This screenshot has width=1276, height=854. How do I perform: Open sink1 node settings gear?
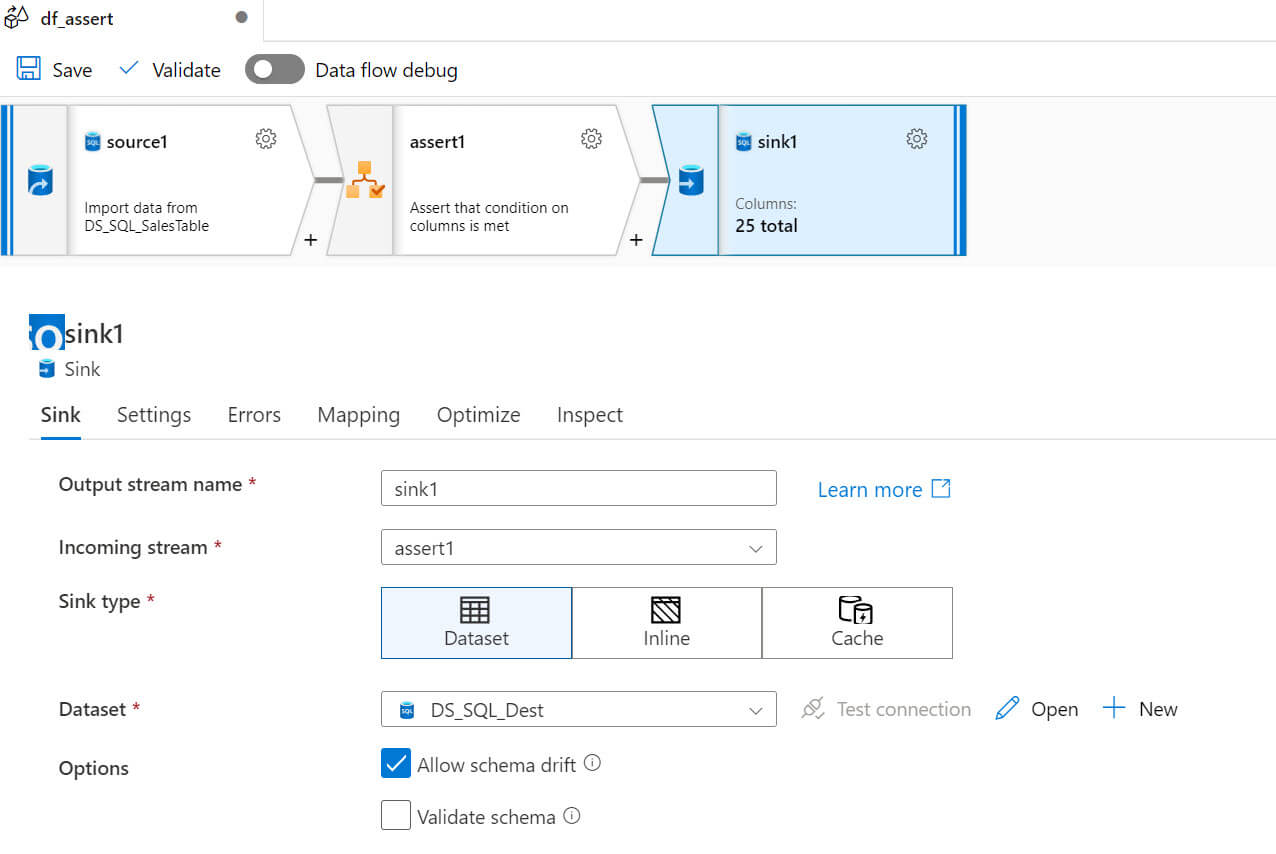click(x=917, y=139)
